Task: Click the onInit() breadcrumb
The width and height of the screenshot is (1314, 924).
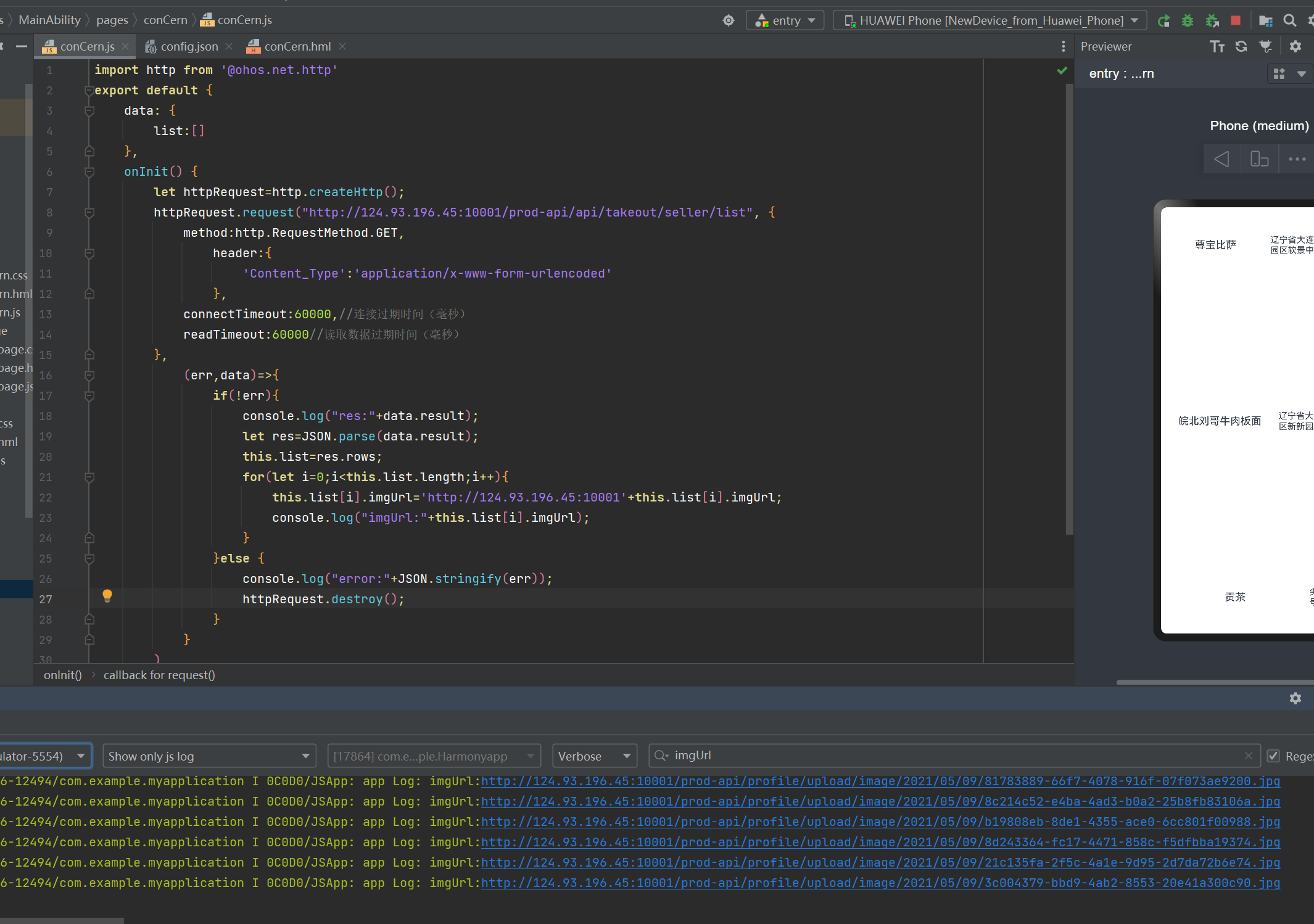Action: pyautogui.click(x=63, y=675)
